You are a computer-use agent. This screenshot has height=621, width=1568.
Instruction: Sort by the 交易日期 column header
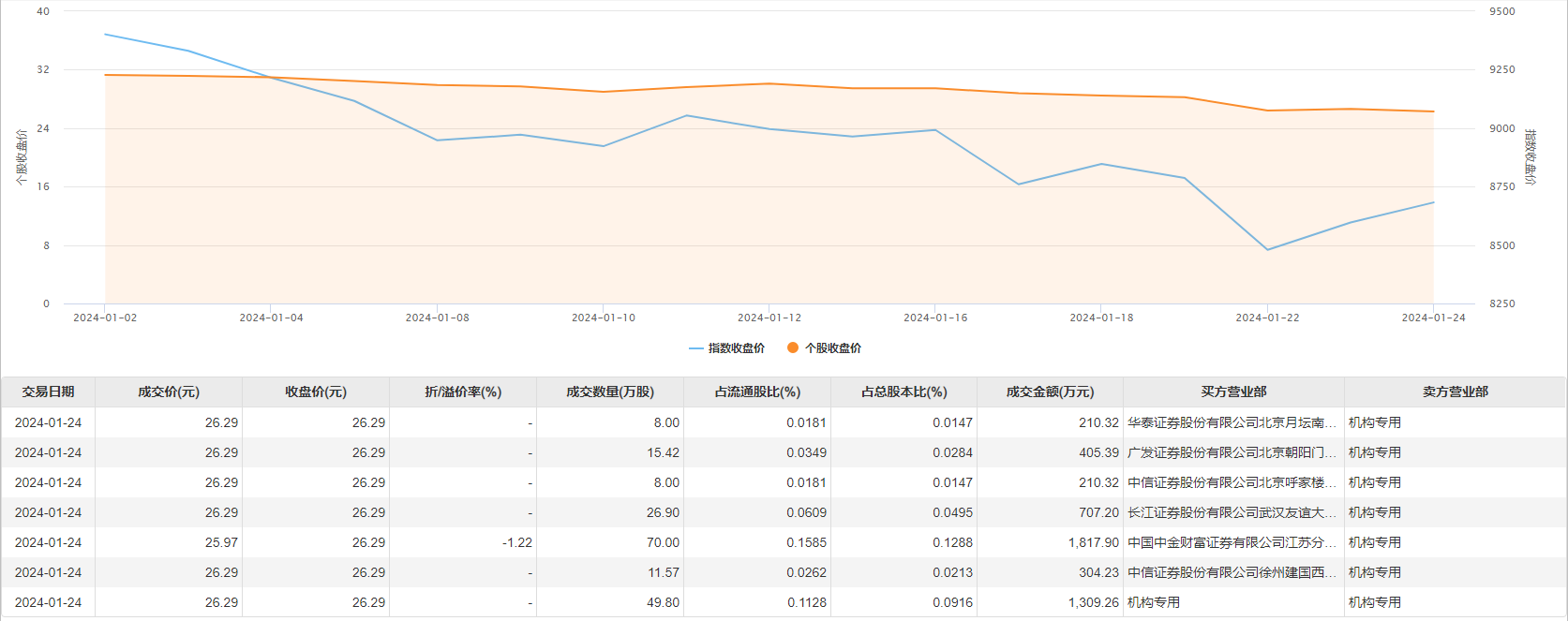click(48, 392)
